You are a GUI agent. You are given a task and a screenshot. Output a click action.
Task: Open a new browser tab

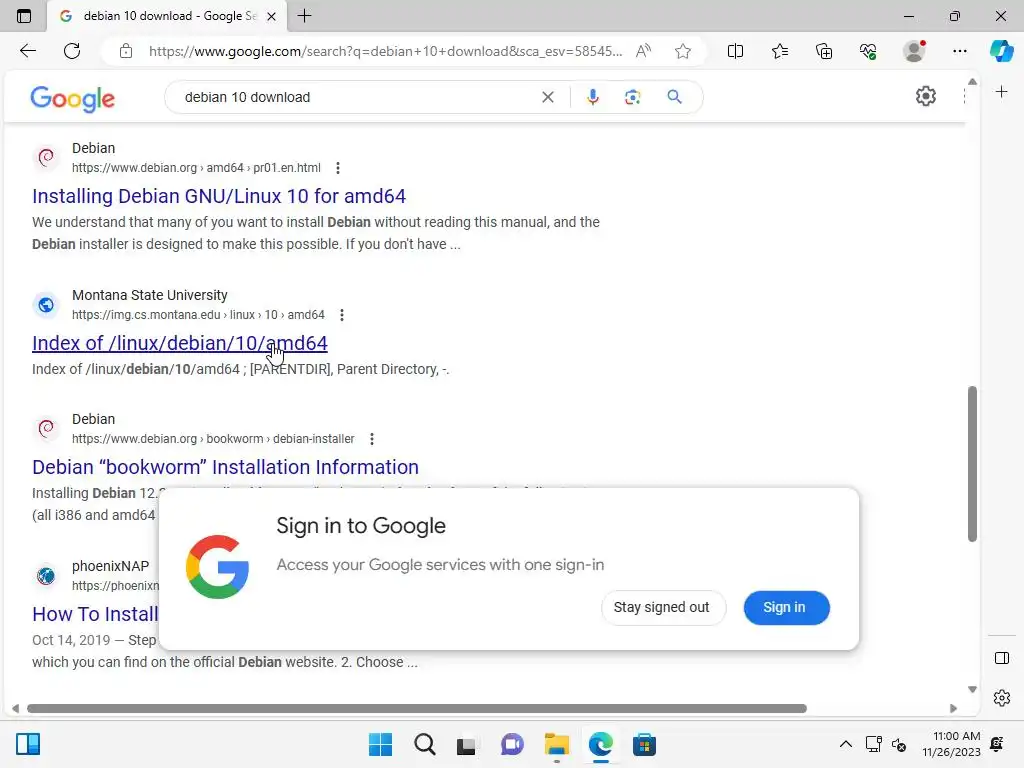pyautogui.click(x=304, y=16)
